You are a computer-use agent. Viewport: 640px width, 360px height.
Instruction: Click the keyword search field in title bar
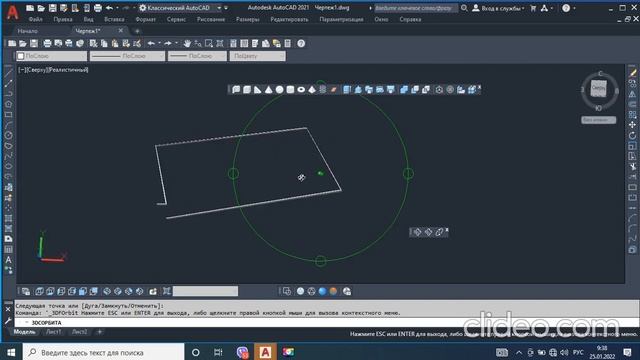[416, 8]
